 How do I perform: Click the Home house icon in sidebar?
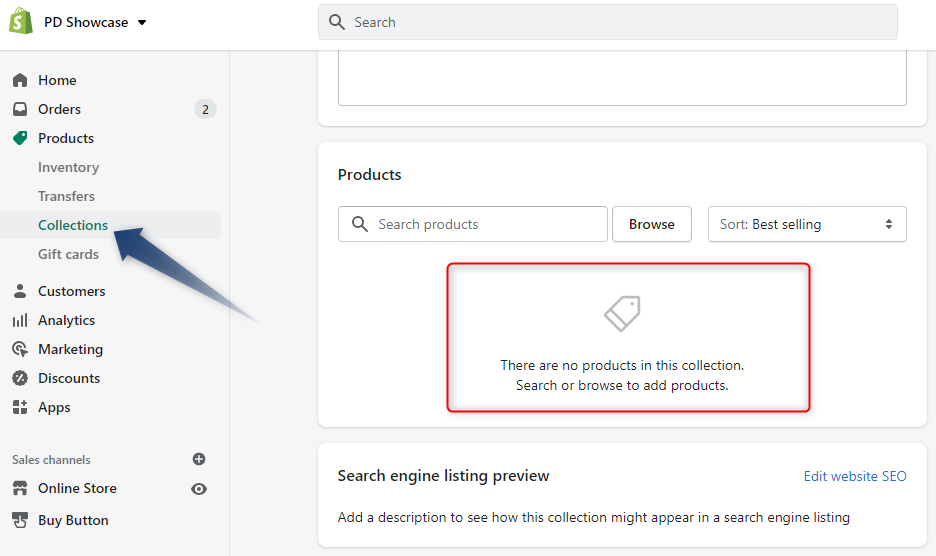coord(20,80)
